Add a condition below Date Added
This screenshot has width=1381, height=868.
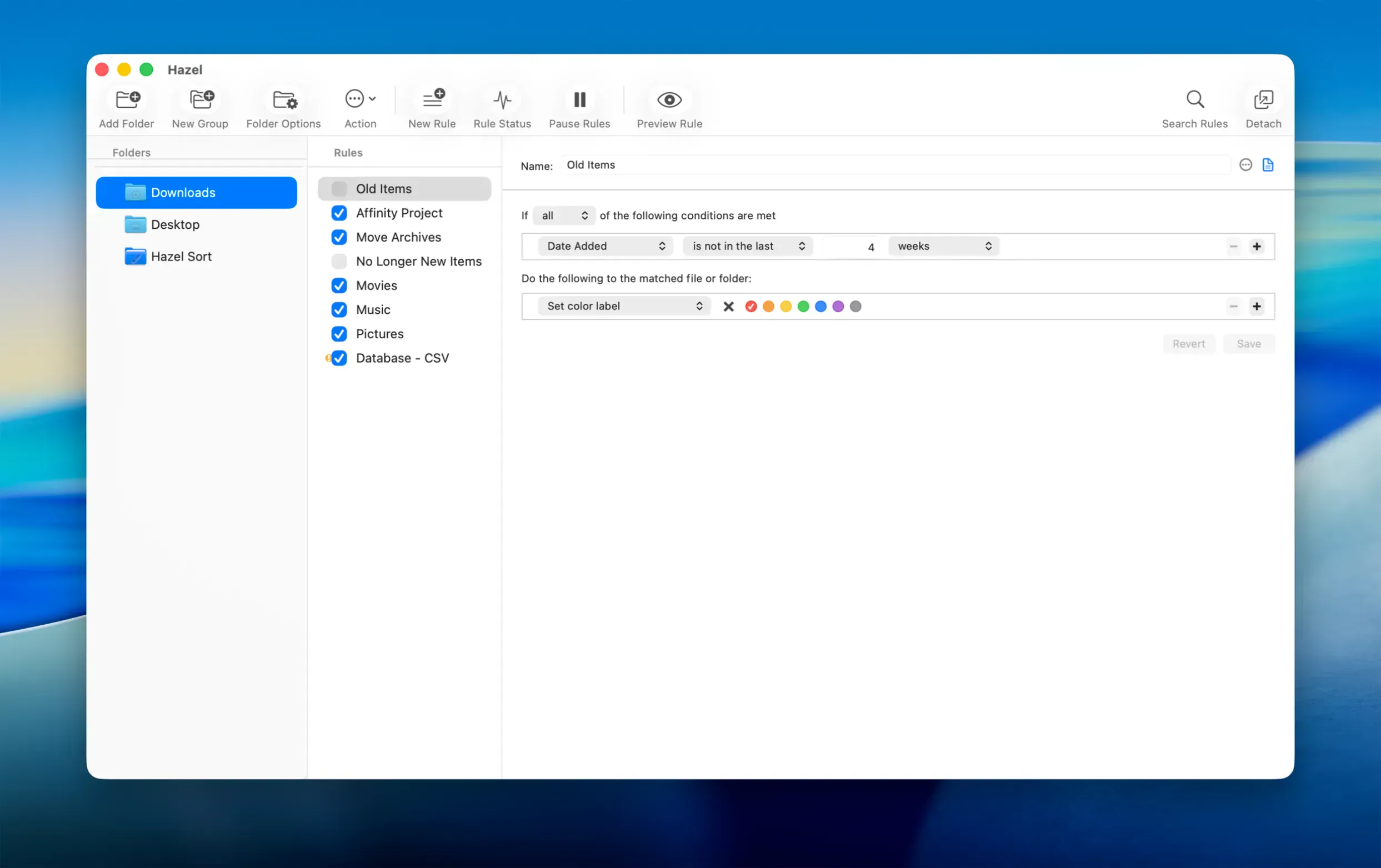[1257, 247]
